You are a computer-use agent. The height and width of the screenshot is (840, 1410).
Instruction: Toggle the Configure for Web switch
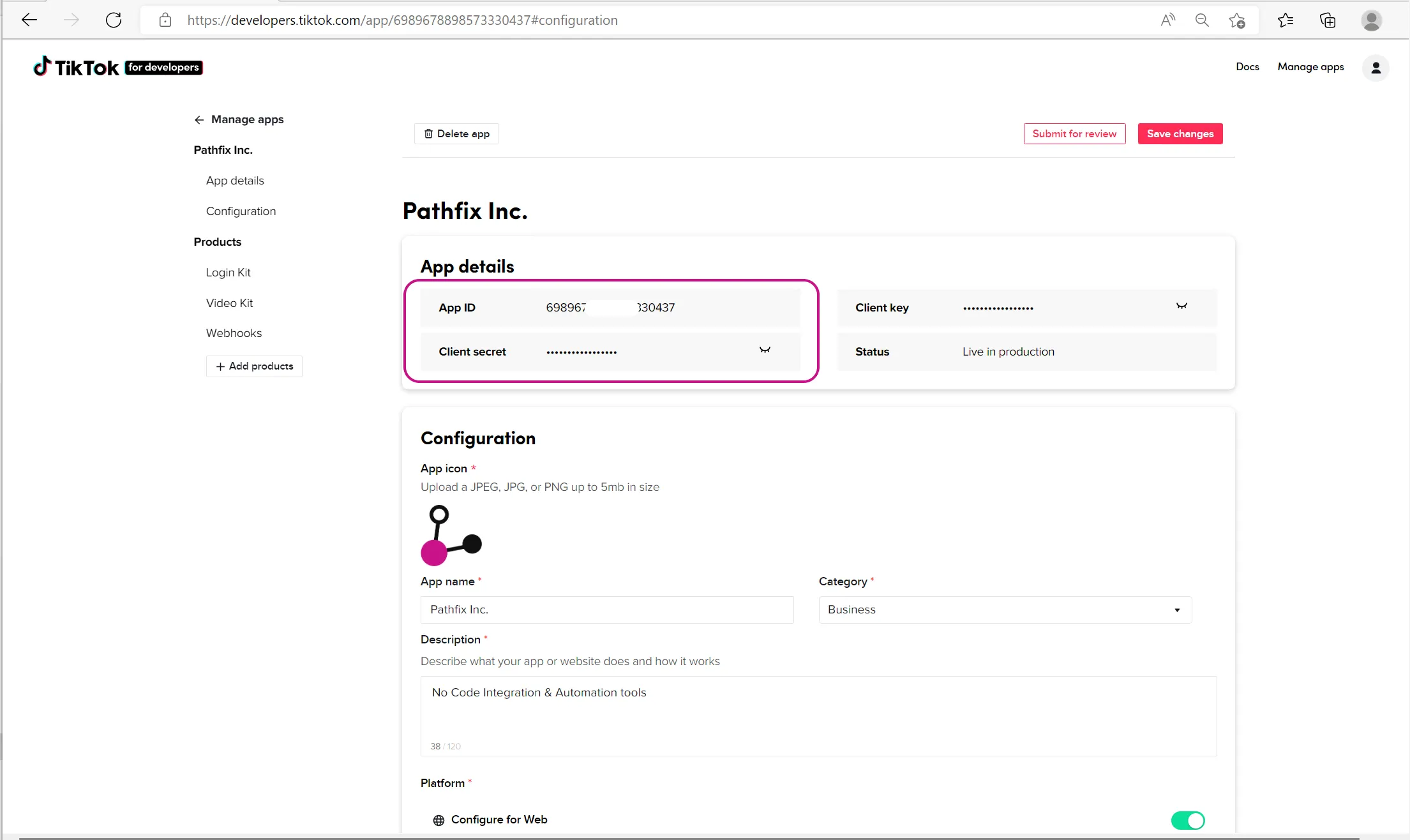1188,820
